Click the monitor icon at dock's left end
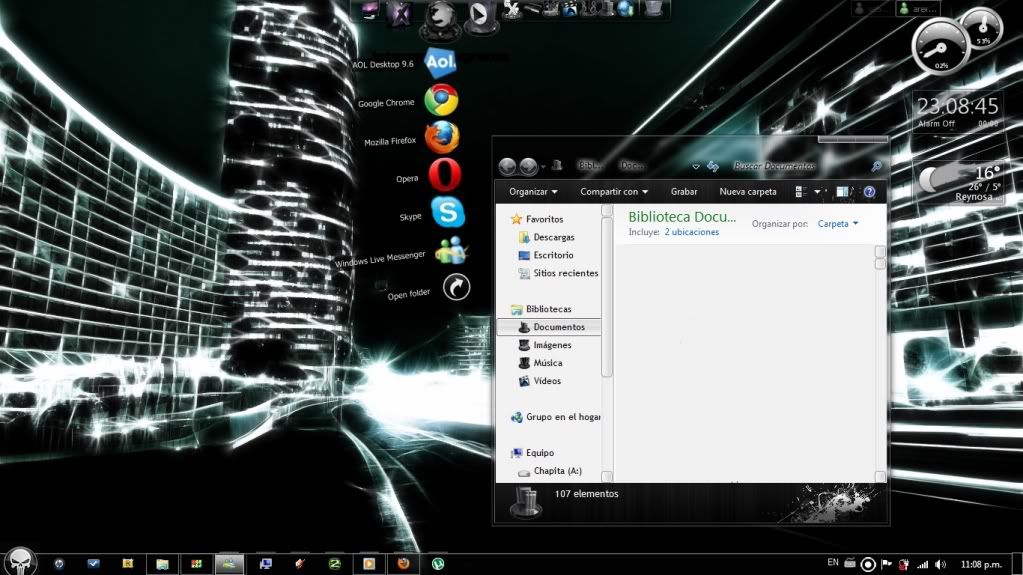1023x575 pixels. 371,10
